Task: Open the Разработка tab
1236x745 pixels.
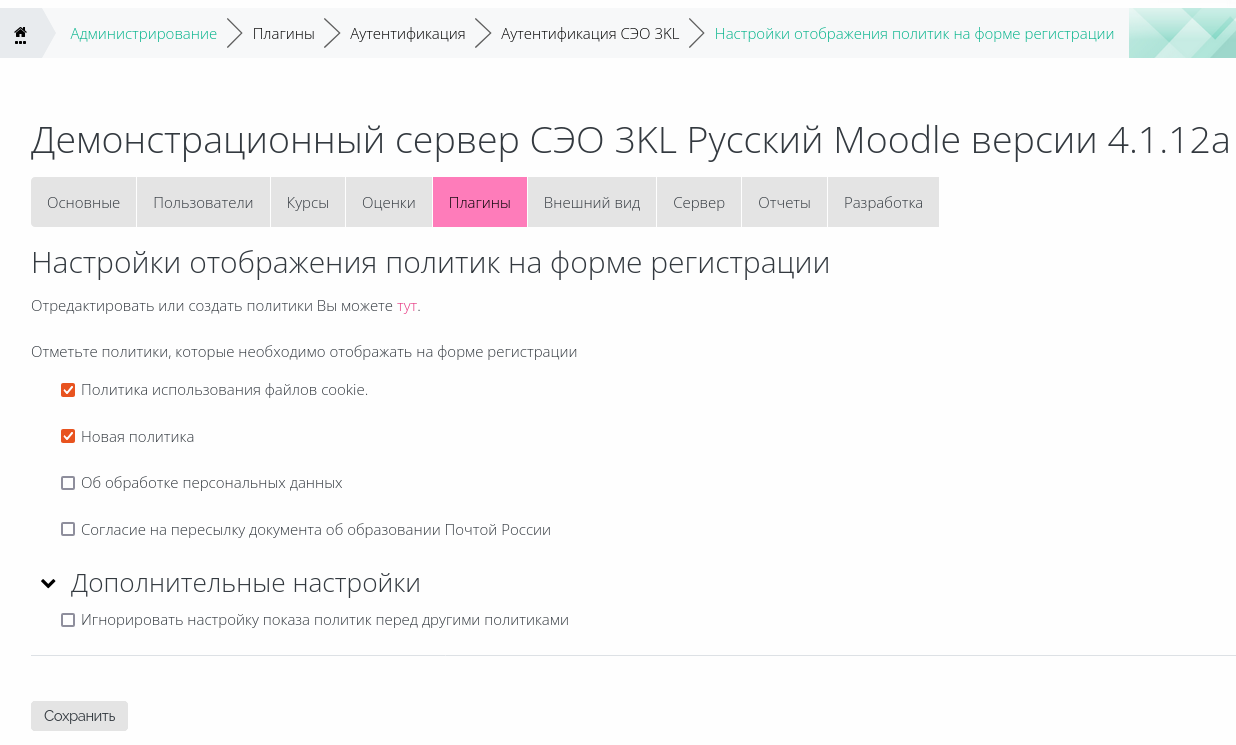Action: (x=883, y=202)
